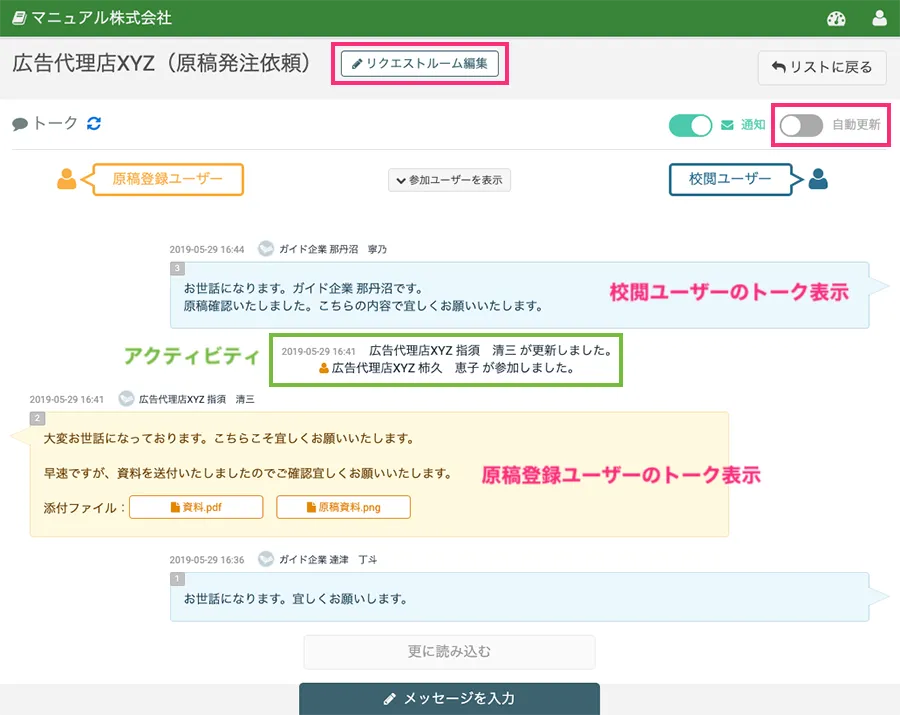900x715 pixels.
Task: Expand the 参加ユーザーを表示 dropdown
Action: [x=449, y=180]
